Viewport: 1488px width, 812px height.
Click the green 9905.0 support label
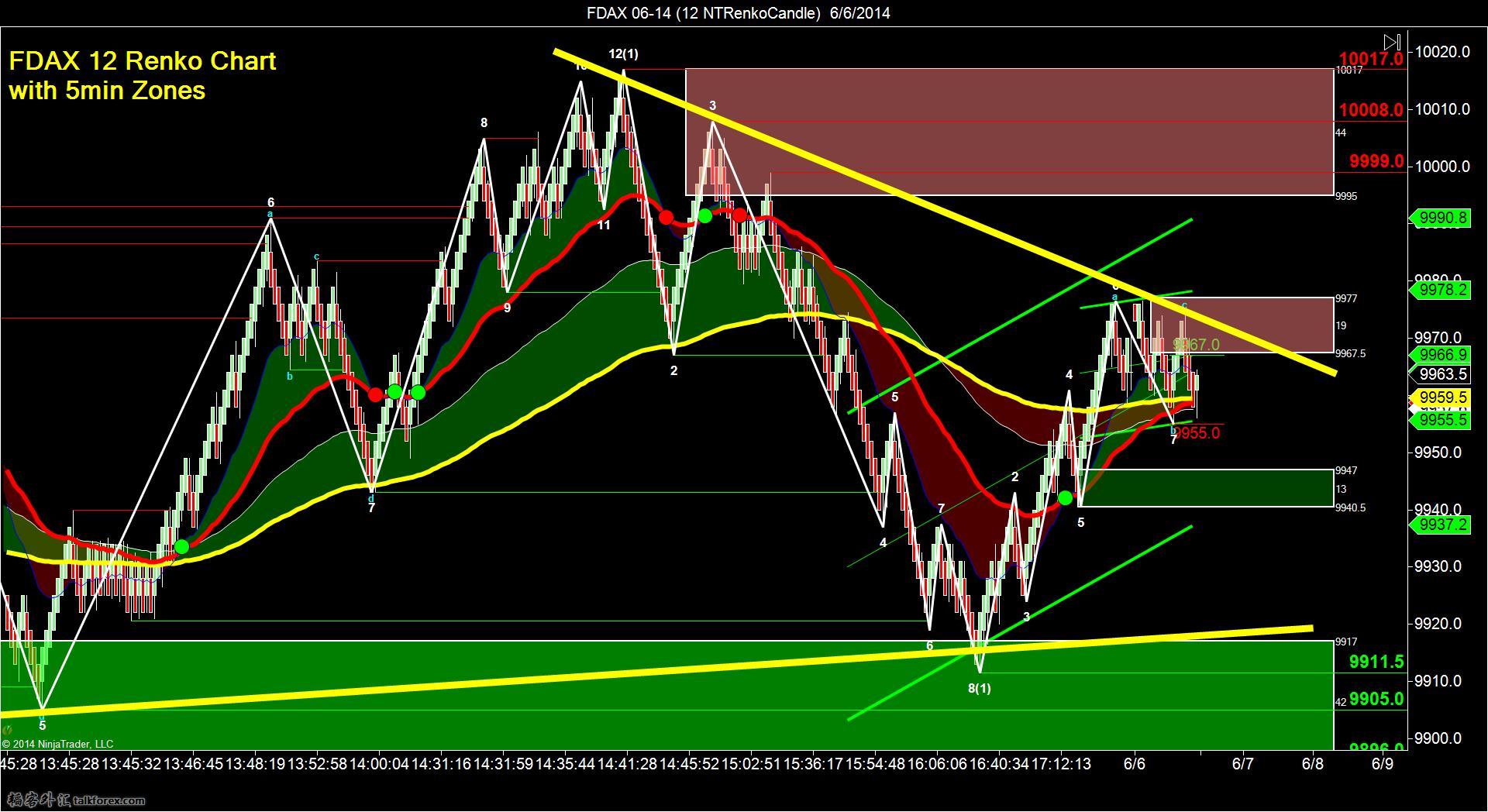[x=1376, y=699]
